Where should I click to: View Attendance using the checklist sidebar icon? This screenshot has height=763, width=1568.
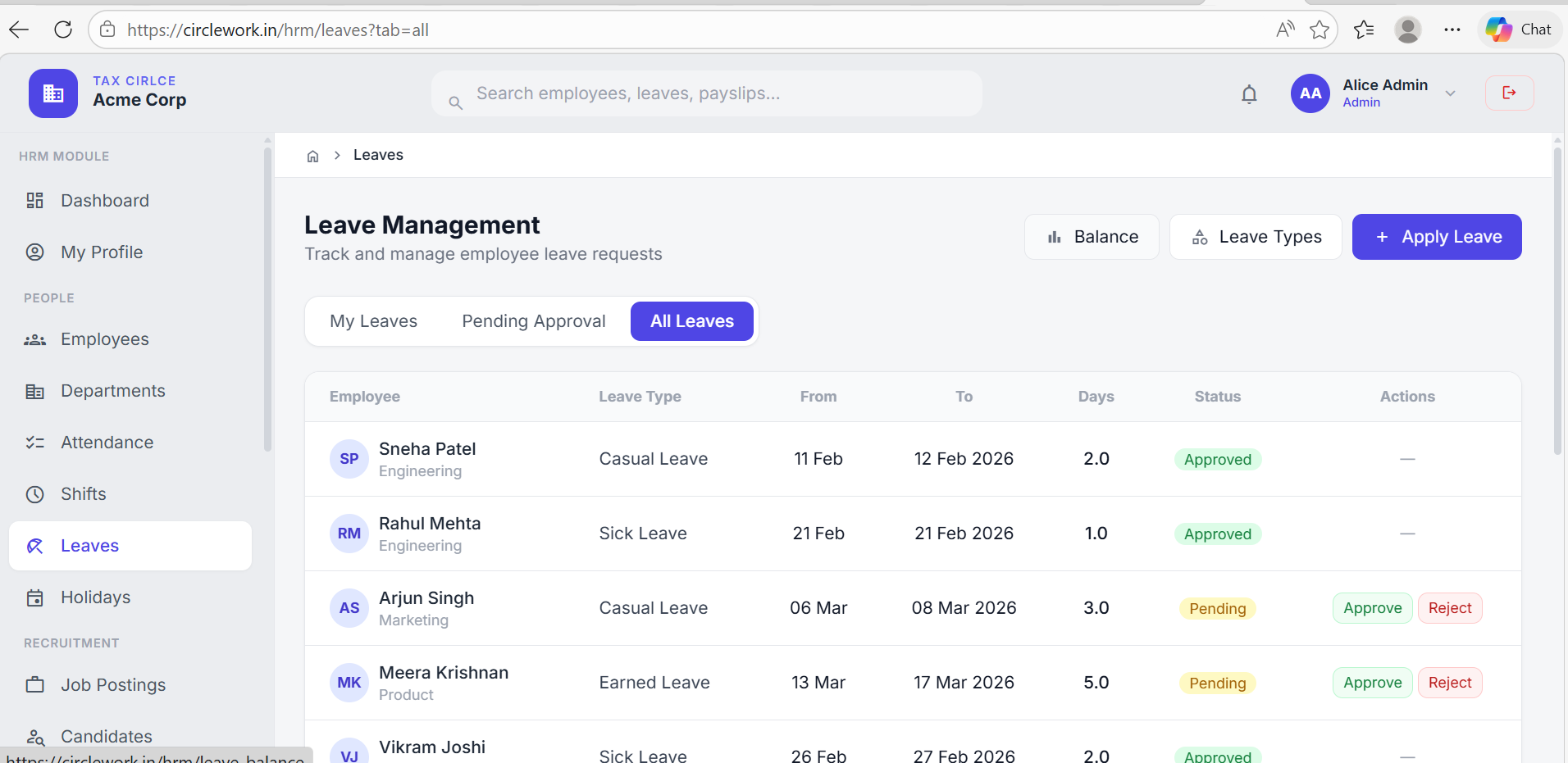tap(35, 442)
